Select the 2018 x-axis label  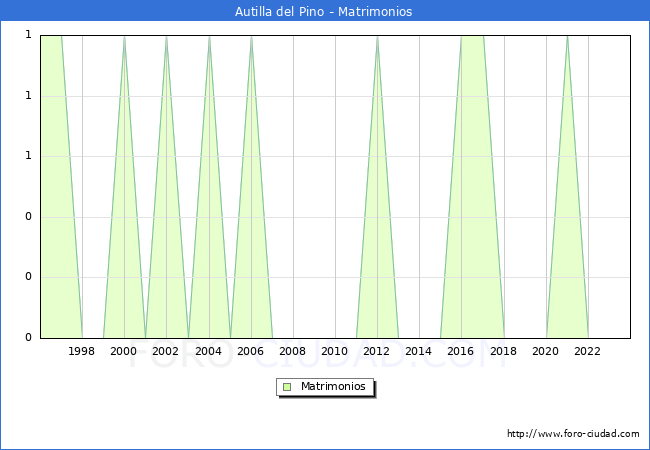(x=503, y=351)
